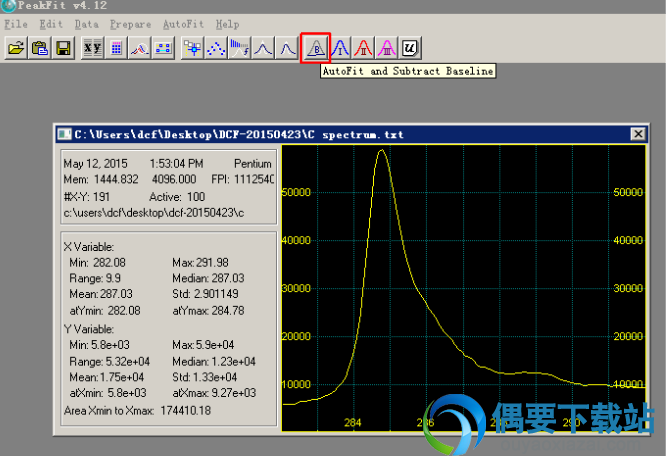Open the AutoFit menu
Screen dimensions: 666x456
pyautogui.click(x=183, y=24)
